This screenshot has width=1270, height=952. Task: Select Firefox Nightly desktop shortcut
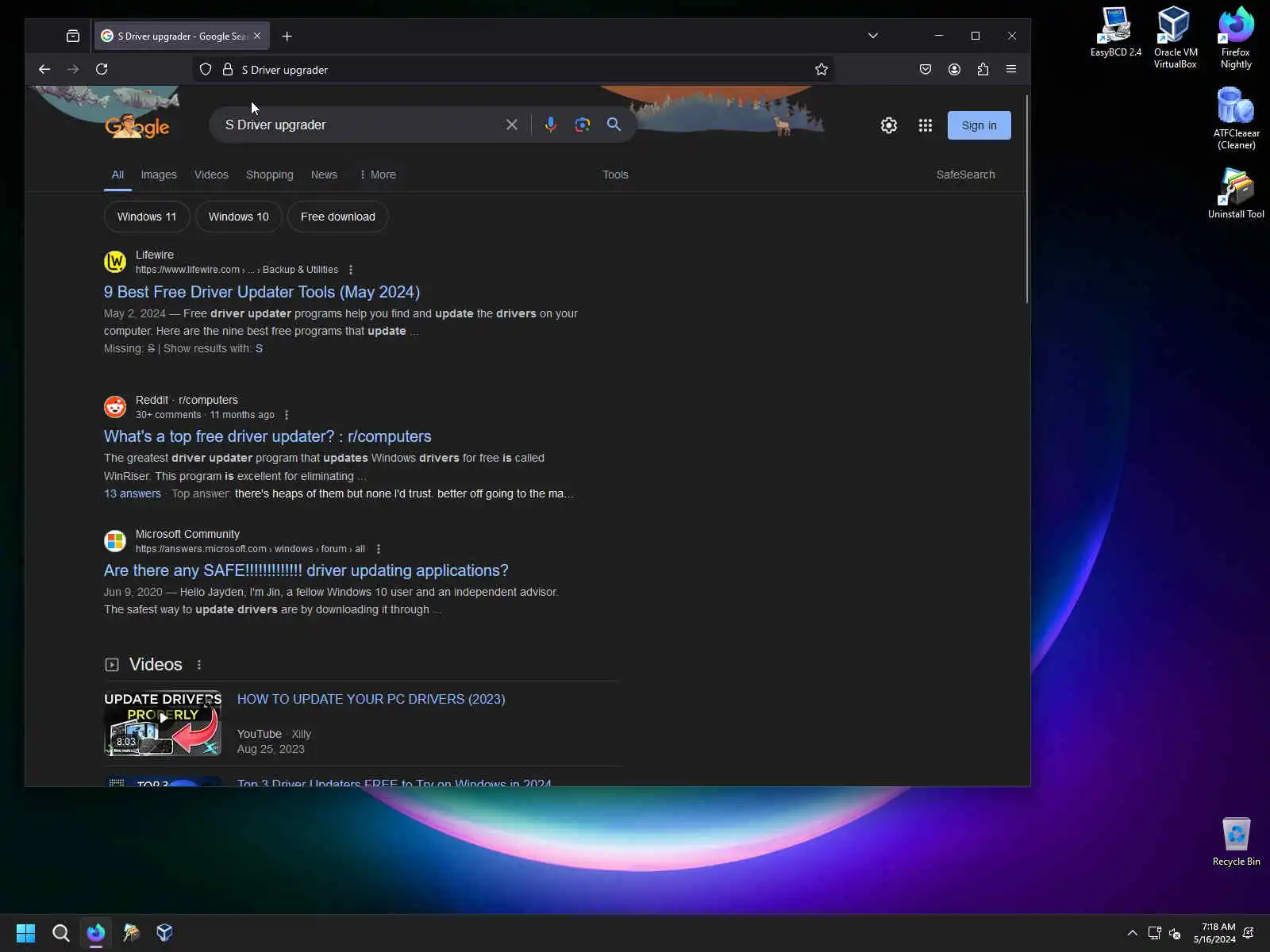1236,38
